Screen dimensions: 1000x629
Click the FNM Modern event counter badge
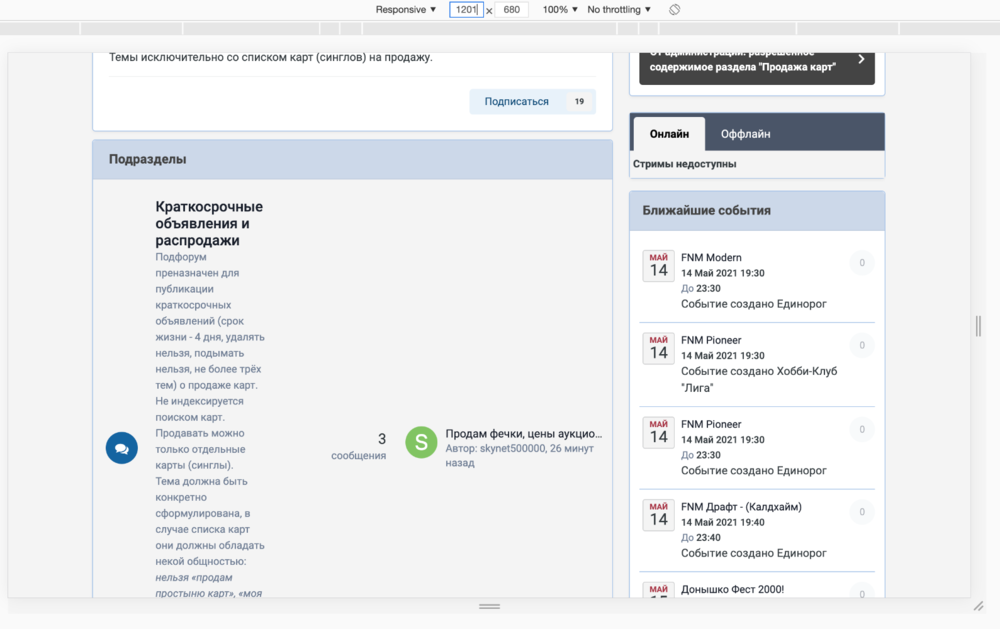click(x=861, y=263)
